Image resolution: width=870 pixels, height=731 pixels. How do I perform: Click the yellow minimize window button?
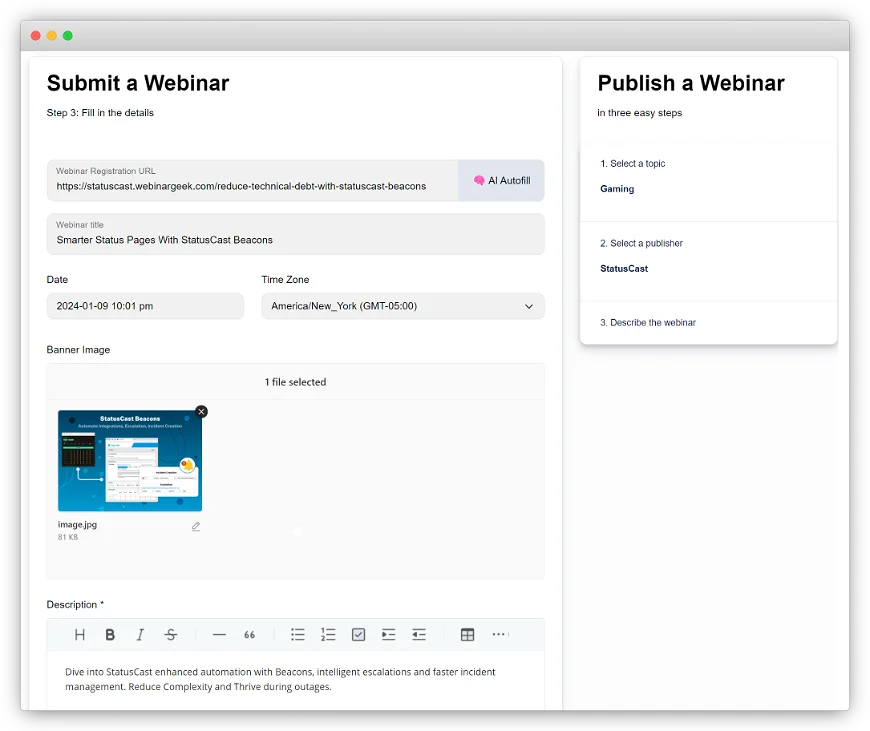click(x=52, y=36)
